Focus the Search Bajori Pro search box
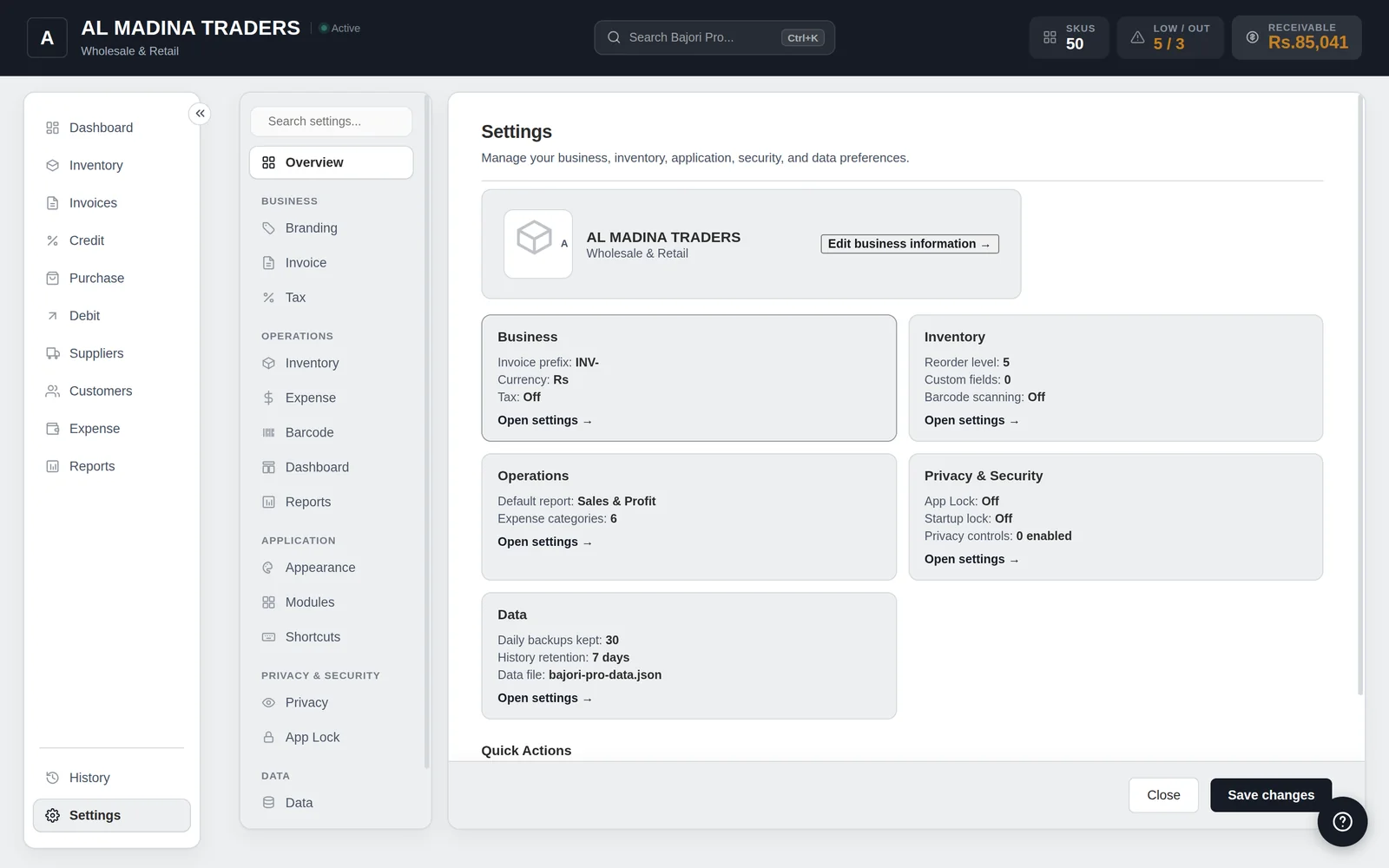 tap(714, 37)
